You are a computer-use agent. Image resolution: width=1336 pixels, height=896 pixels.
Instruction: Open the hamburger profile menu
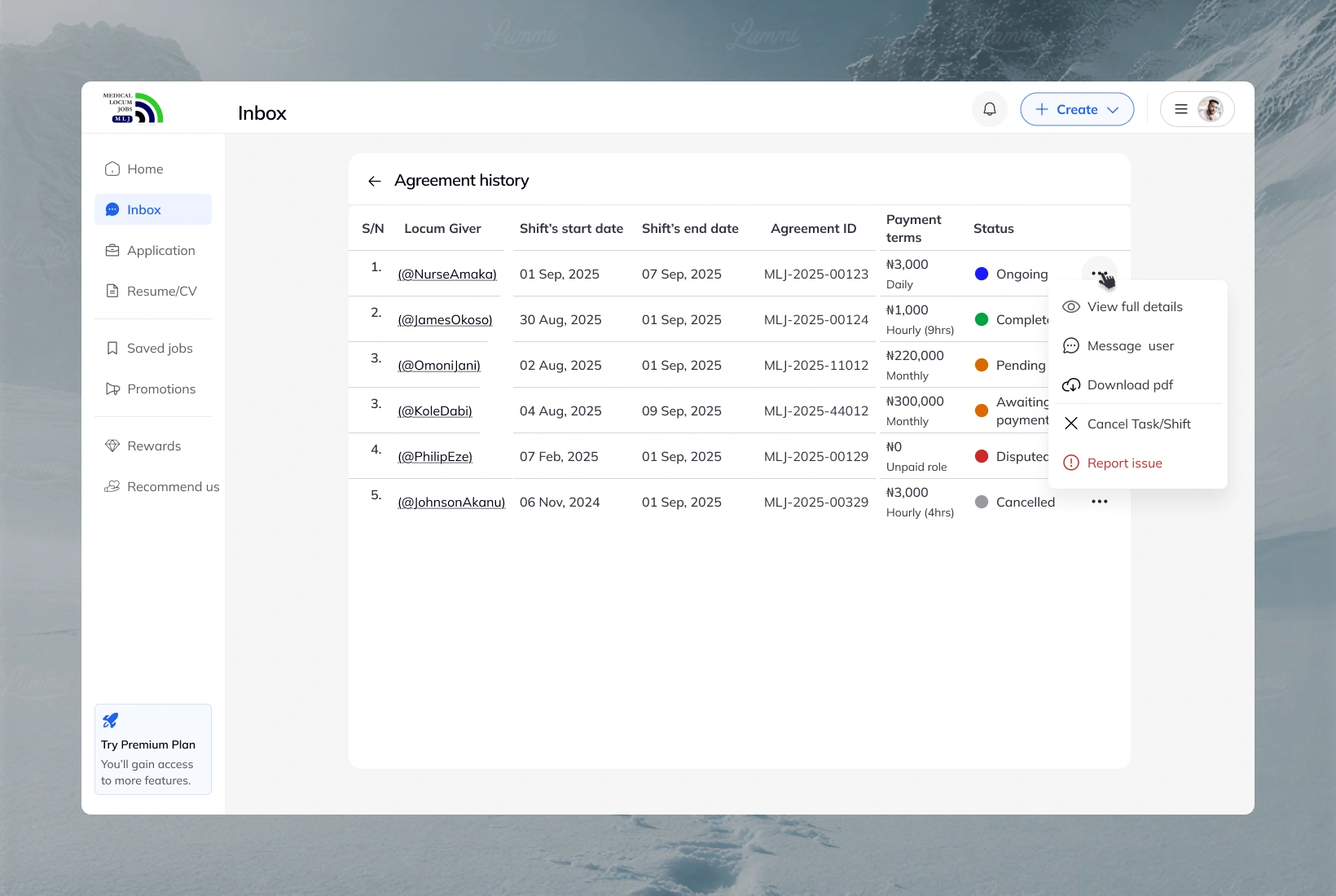1181,109
